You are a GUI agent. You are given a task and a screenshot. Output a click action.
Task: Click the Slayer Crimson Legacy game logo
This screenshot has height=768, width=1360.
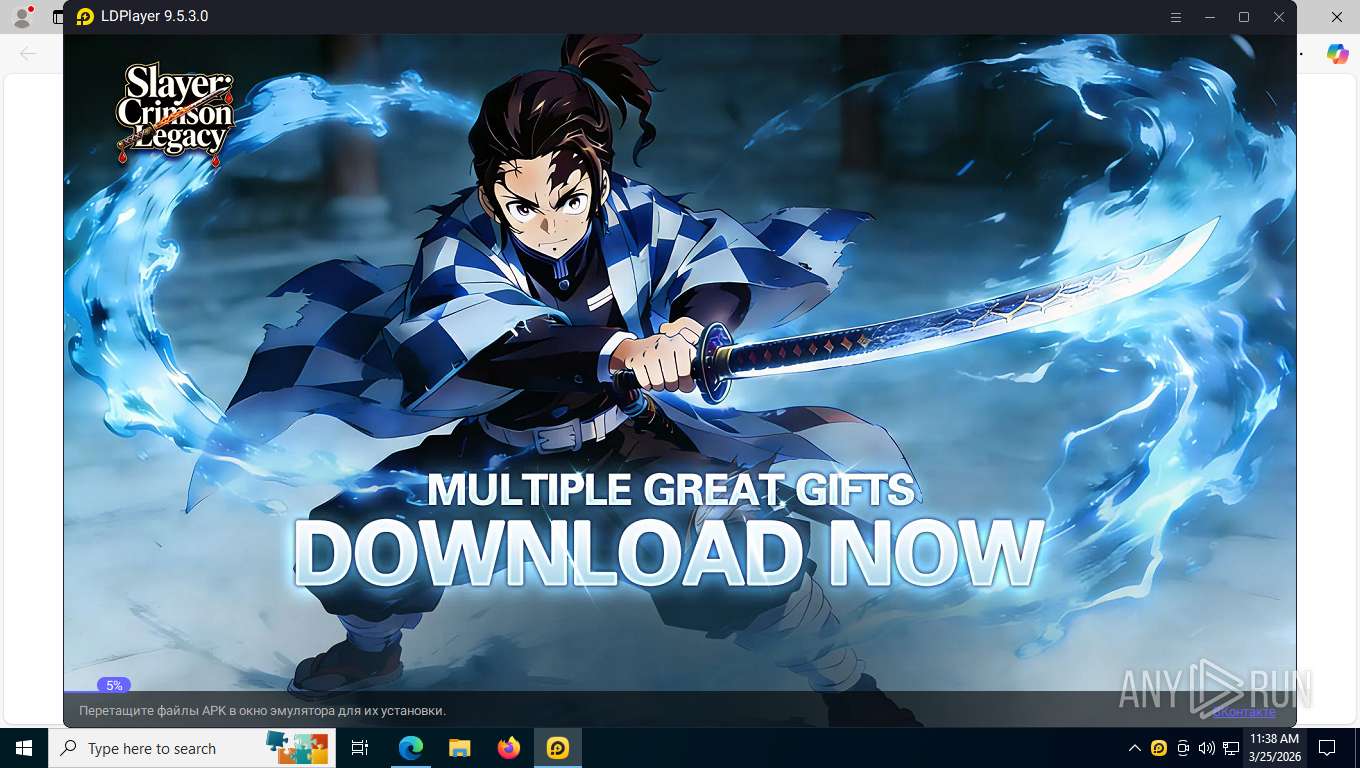[x=176, y=113]
